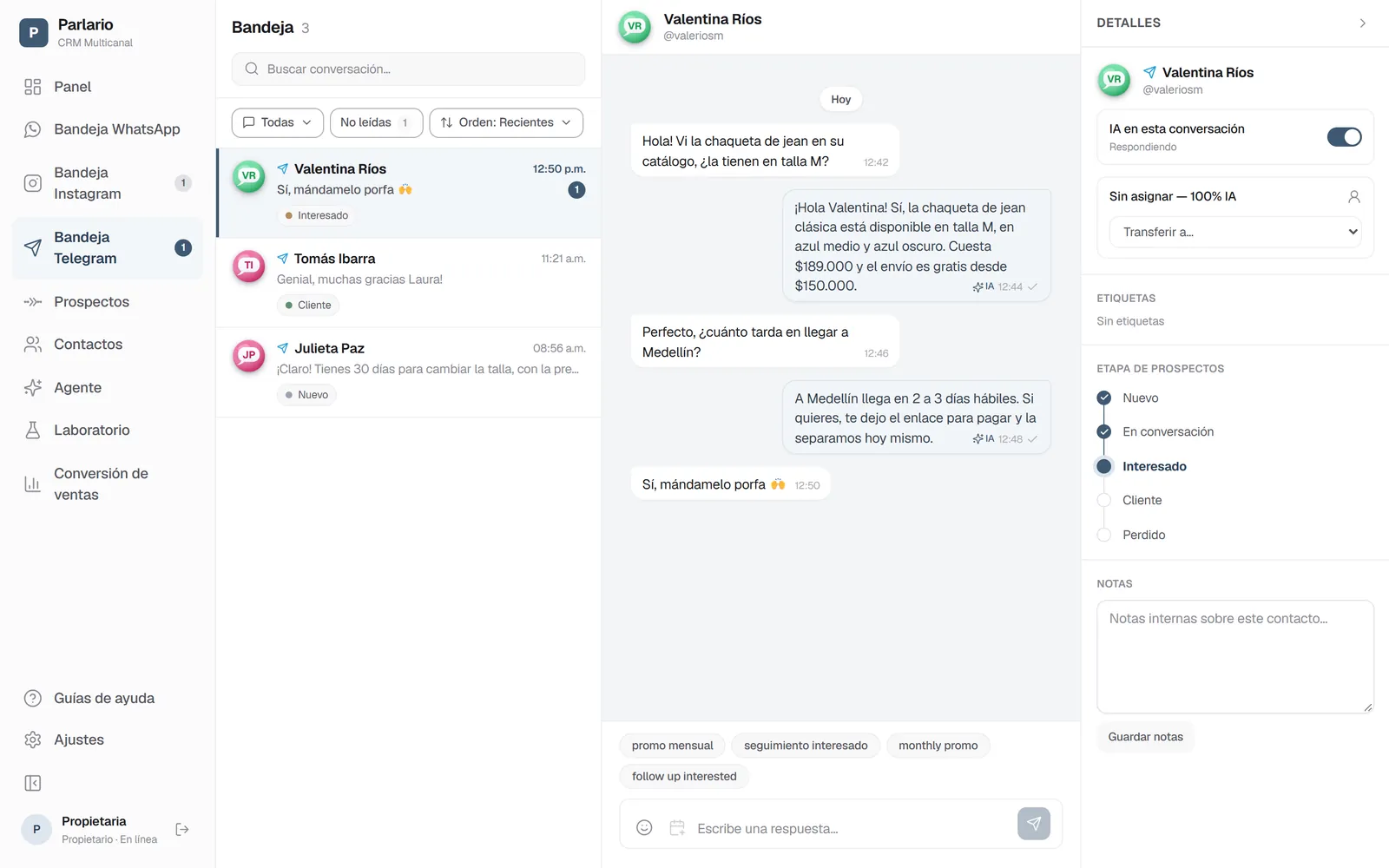Image resolution: width=1389 pixels, height=868 pixels.
Task: Click Guardar notas button
Action: pos(1145,737)
